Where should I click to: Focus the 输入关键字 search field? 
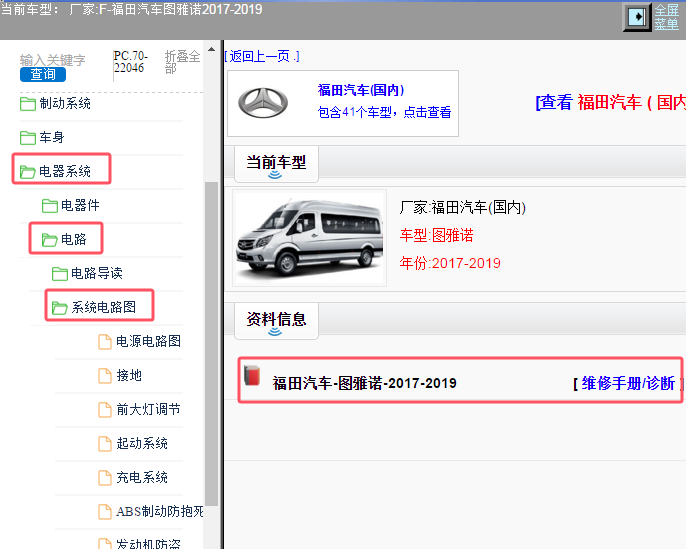[52, 59]
